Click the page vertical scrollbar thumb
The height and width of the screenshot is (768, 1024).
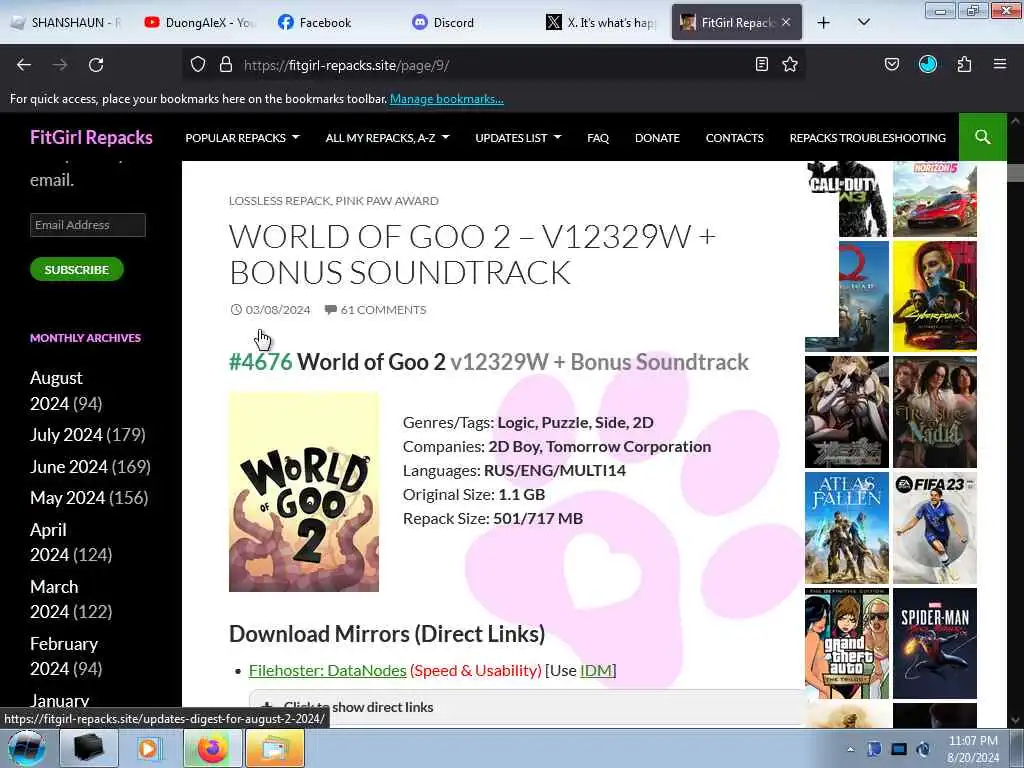pos(1015,173)
